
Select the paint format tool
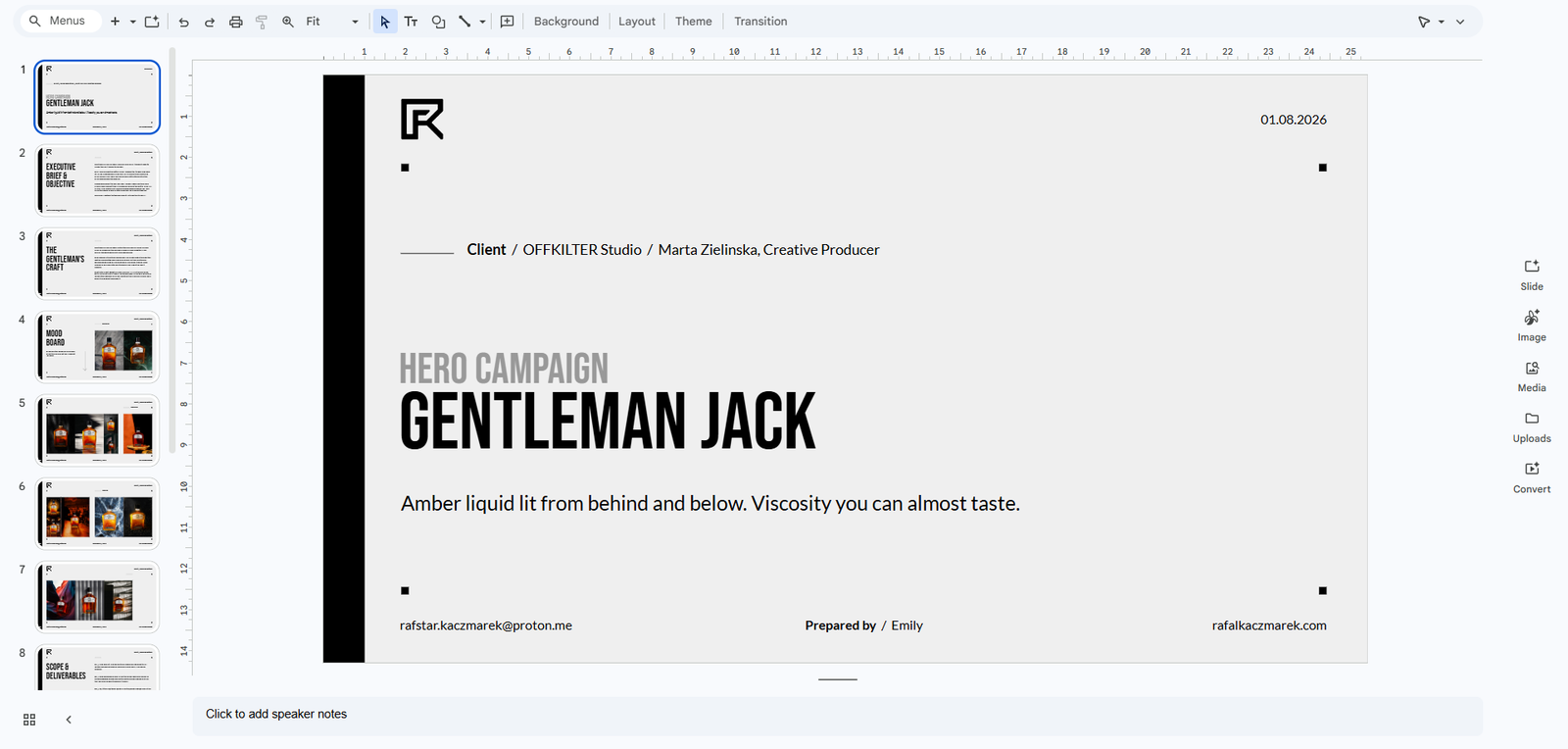pyautogui.click(x=262, y=22)
